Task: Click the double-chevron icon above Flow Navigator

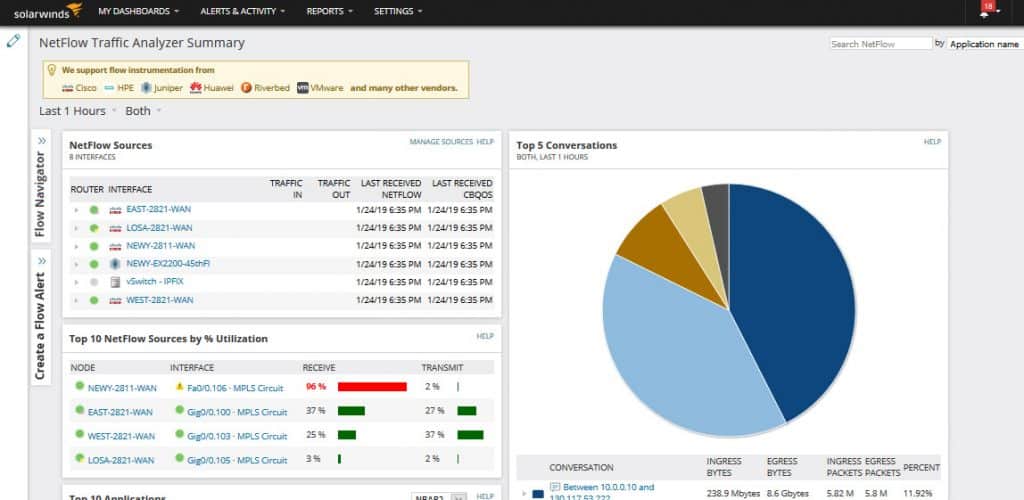Action: [42, 140]
